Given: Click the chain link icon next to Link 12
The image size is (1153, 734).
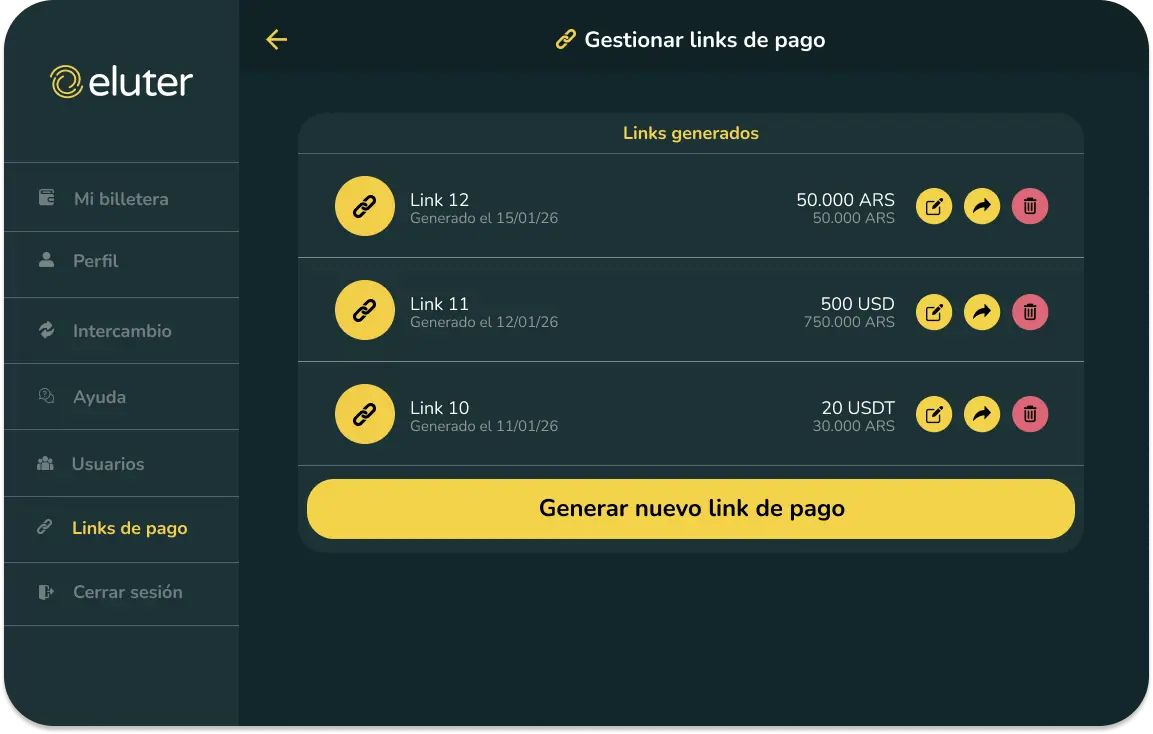Looking at the screenshot, I should [364, 206].
